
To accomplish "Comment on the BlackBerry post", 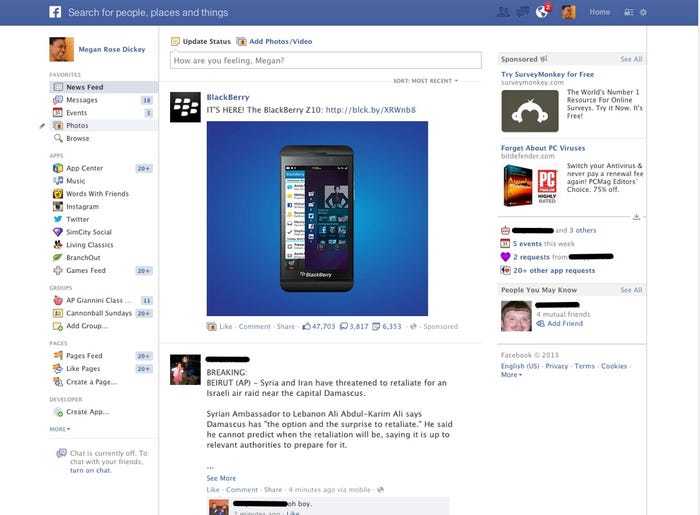I will (x=254, y=327).
